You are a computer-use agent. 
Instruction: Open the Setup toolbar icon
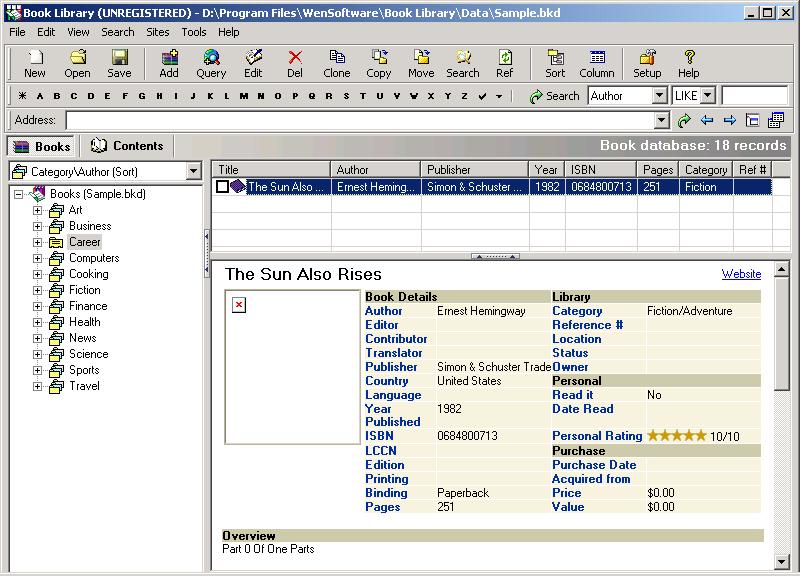(647, 64)
